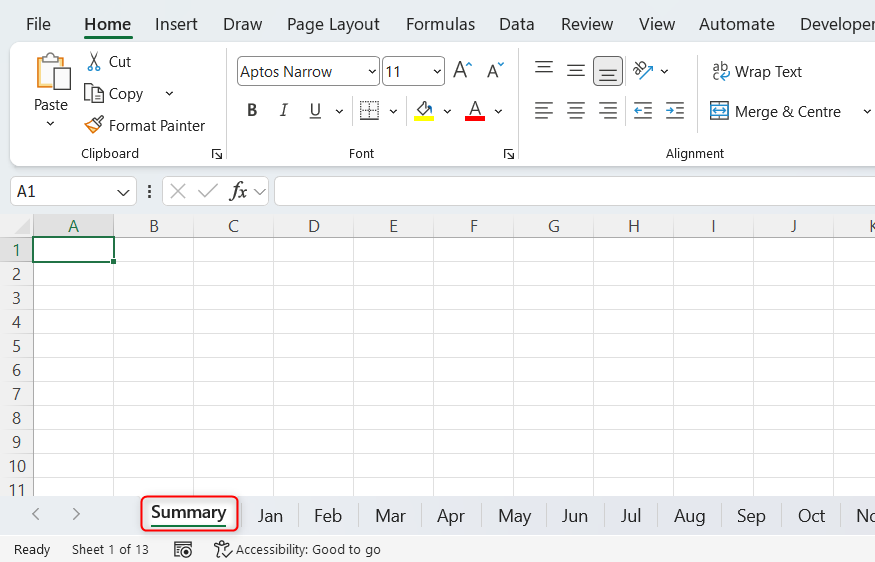875x562 pixels.
Task: Expand the Borders dropdown arrow
Action: click(393, 111)
